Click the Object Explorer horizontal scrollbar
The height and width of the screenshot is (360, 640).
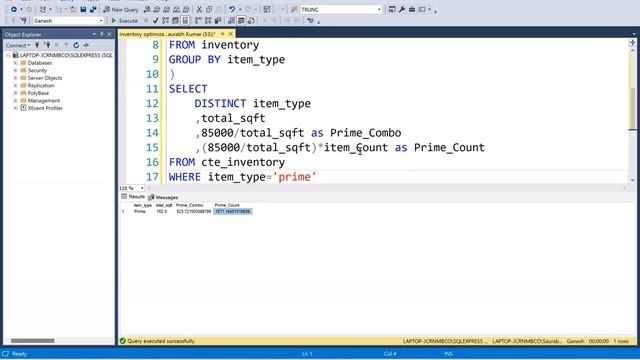(x=33, y=340)
